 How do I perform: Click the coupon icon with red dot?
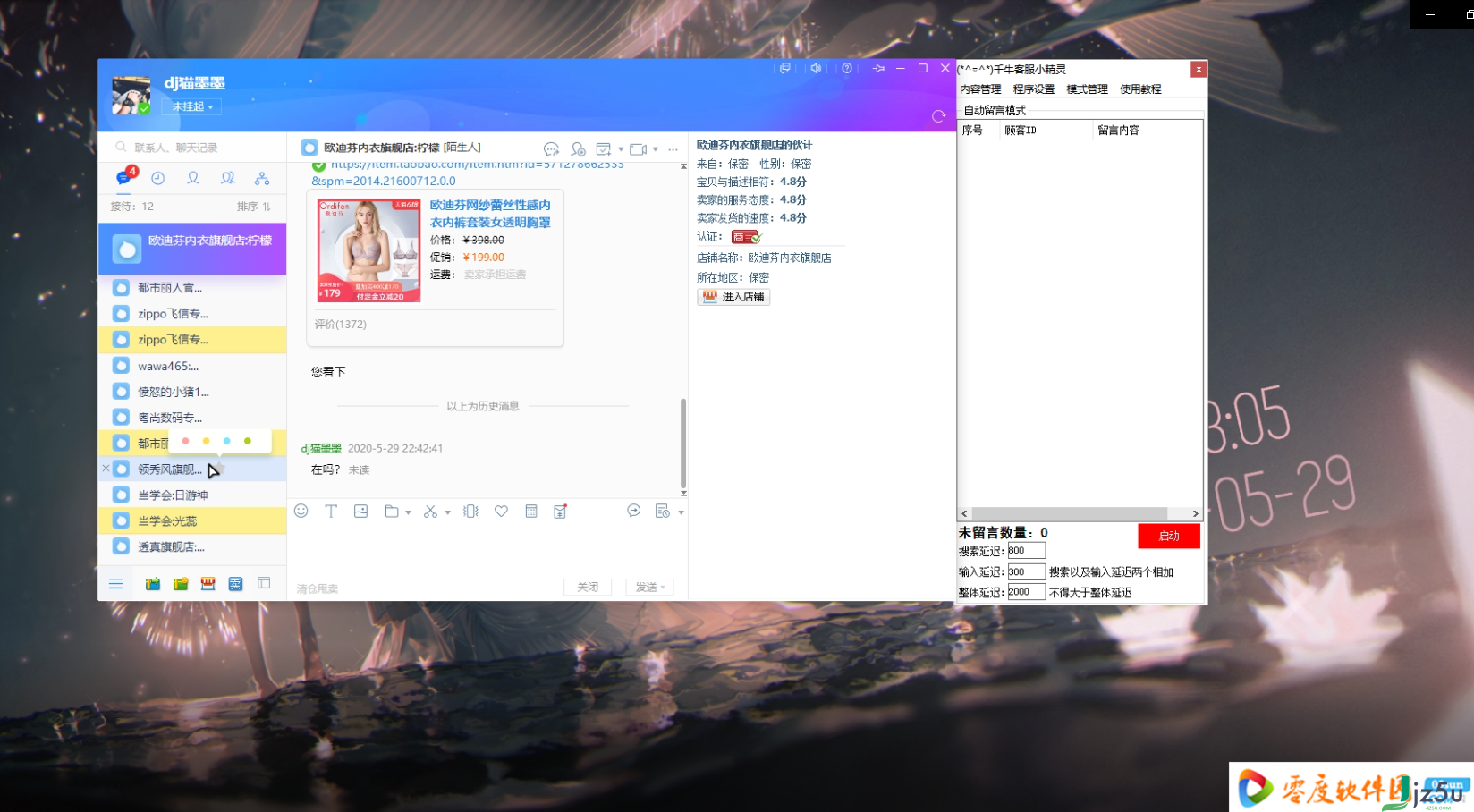[561, 511]
